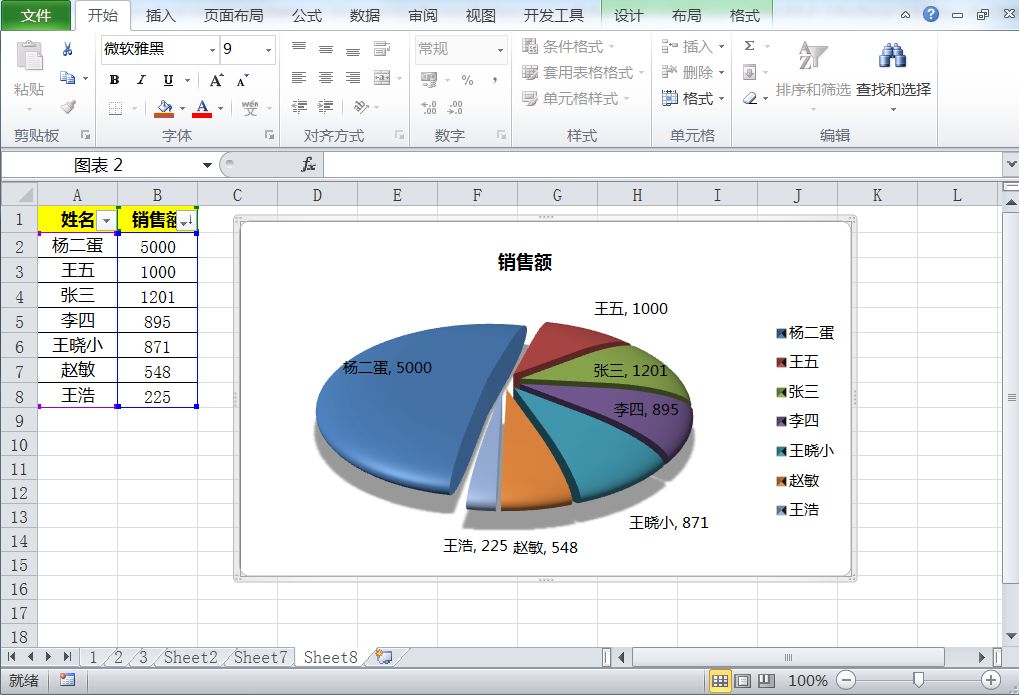Click the Clear eraser icon
This screenshot has height=695, width=1019.
(x=750, y=98)
